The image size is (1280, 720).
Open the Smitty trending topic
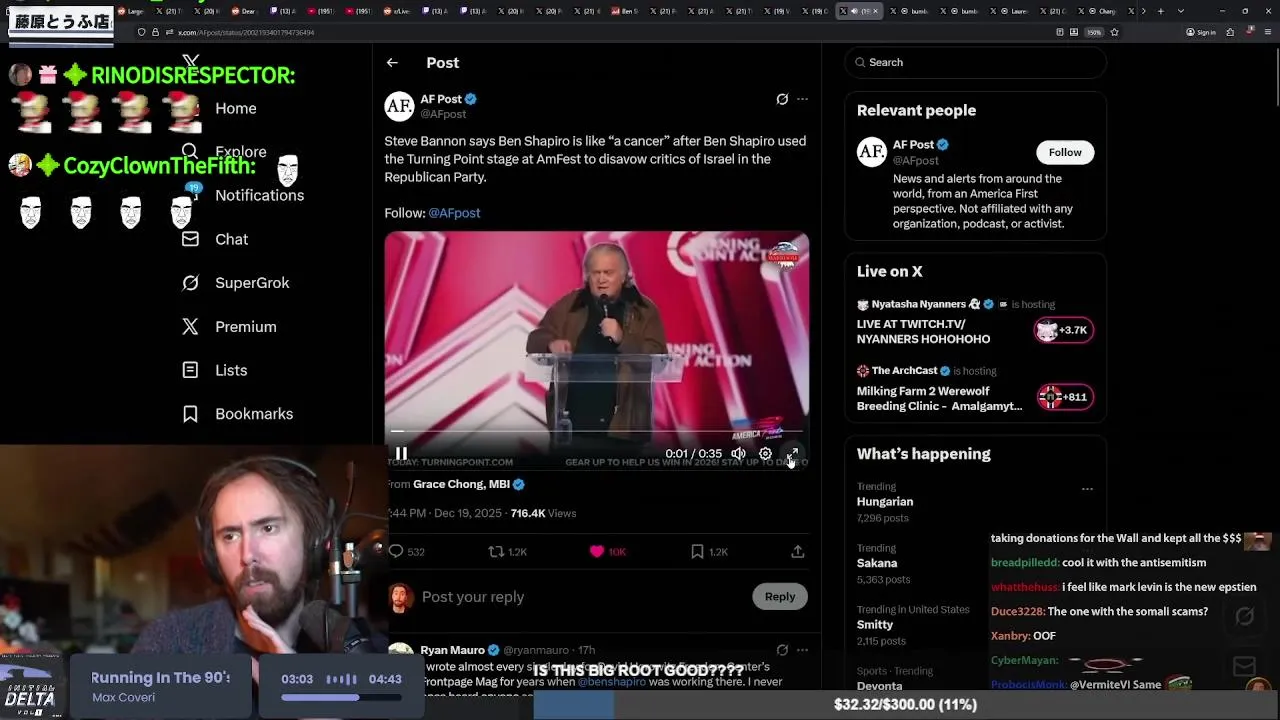pyautogui.click(x=875, y=625)
